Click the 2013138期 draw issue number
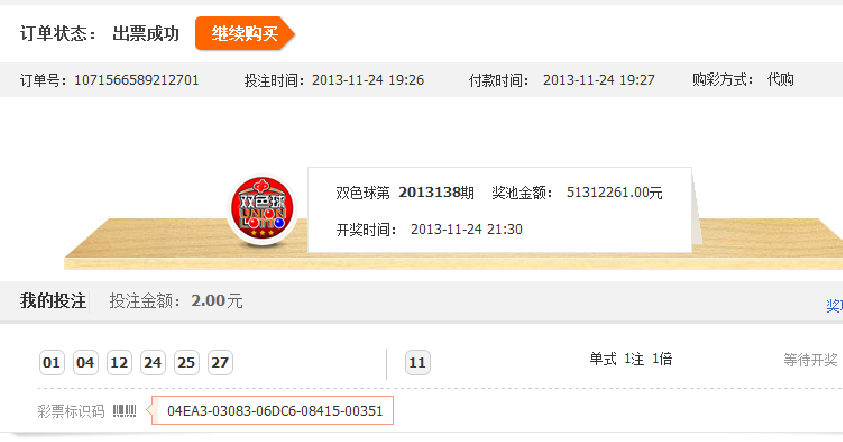 tap(435, 193)
